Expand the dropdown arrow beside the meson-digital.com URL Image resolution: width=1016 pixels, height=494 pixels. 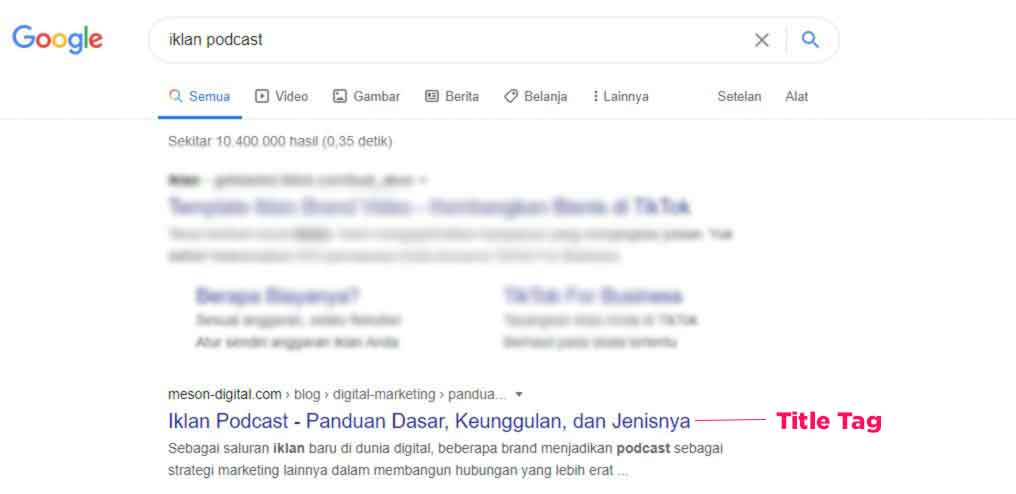point(518,395)
